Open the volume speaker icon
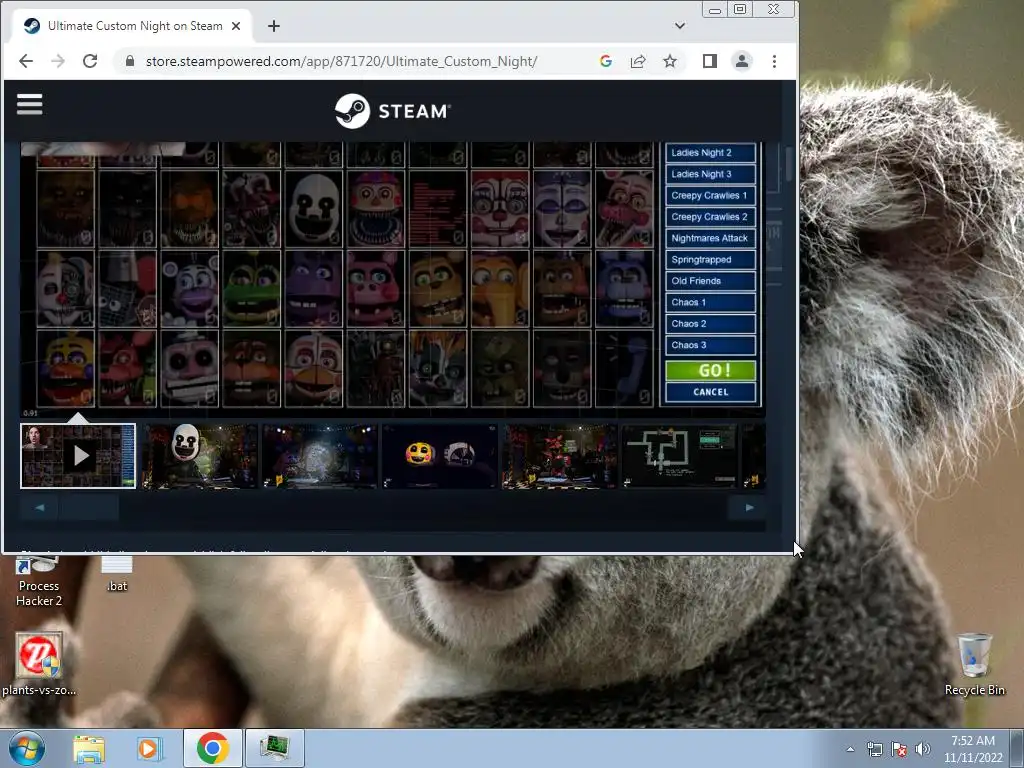This screenshot has height=768, width=1024. point(922,750)
